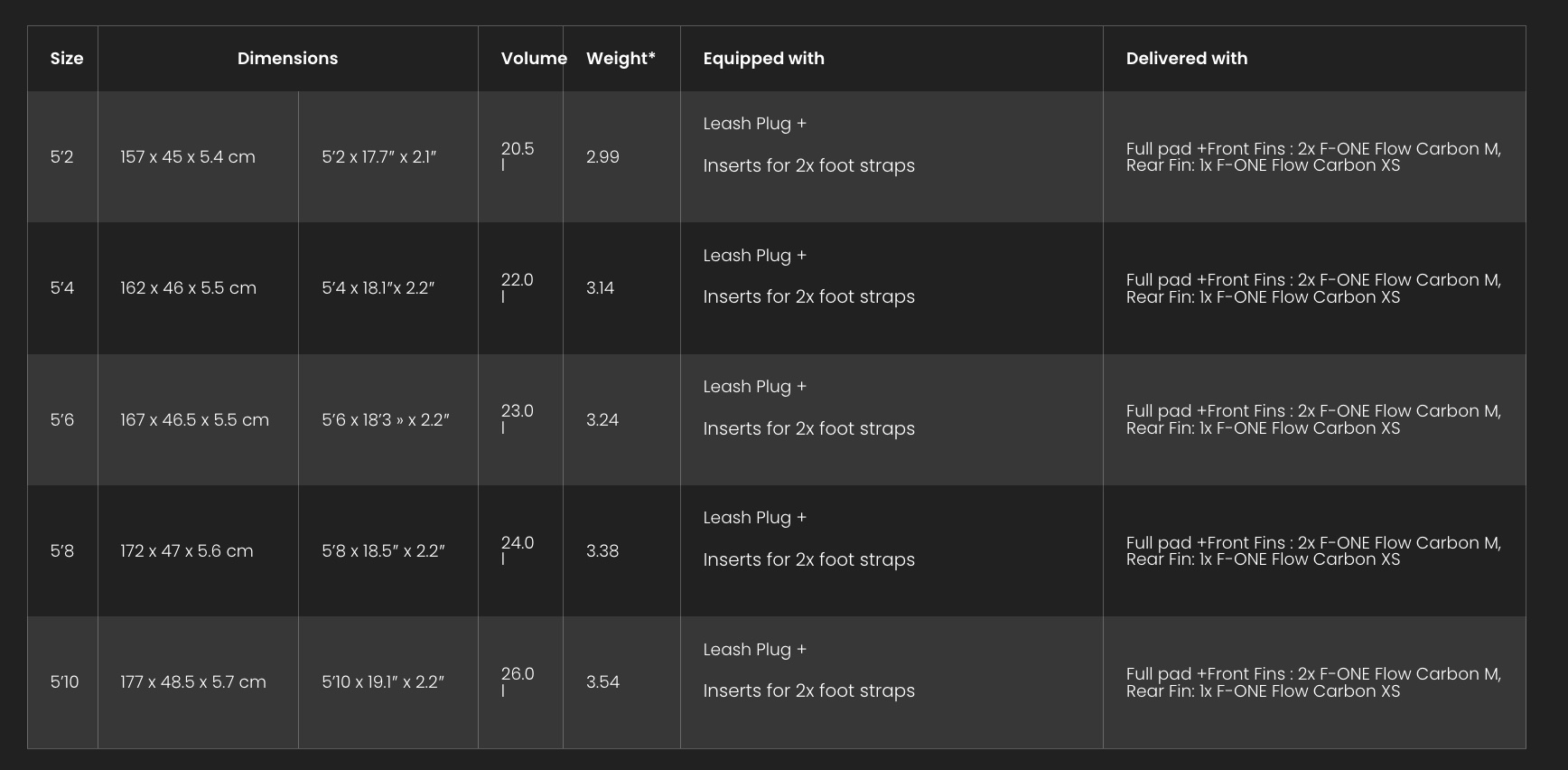Click the 3.14 weight value
The width and height of the screenshot is (1568, 770).
[600, 288]
